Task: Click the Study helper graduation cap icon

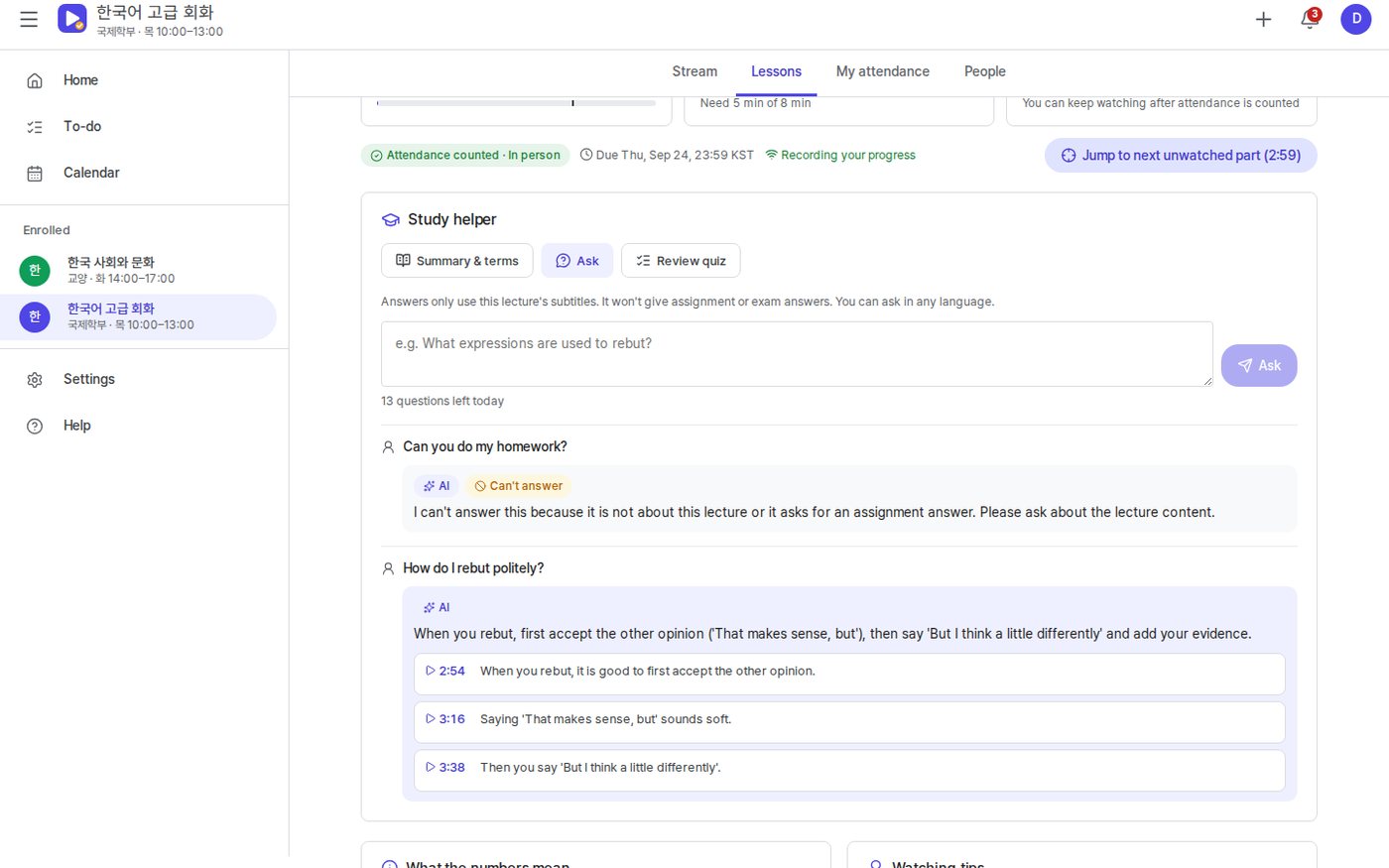Action: [x=391, y=219]
